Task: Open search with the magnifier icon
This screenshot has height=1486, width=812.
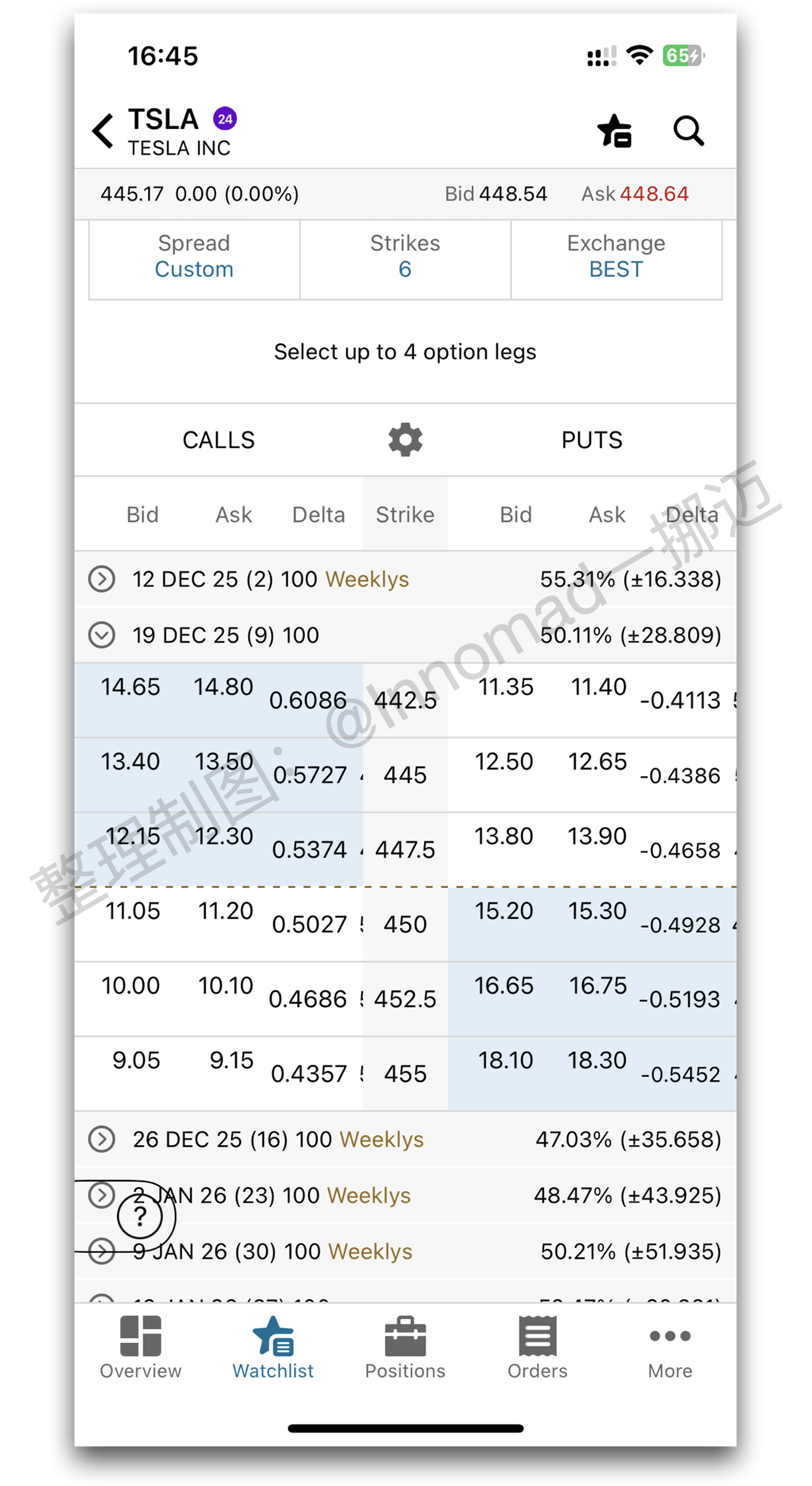Action: point(688,131)
